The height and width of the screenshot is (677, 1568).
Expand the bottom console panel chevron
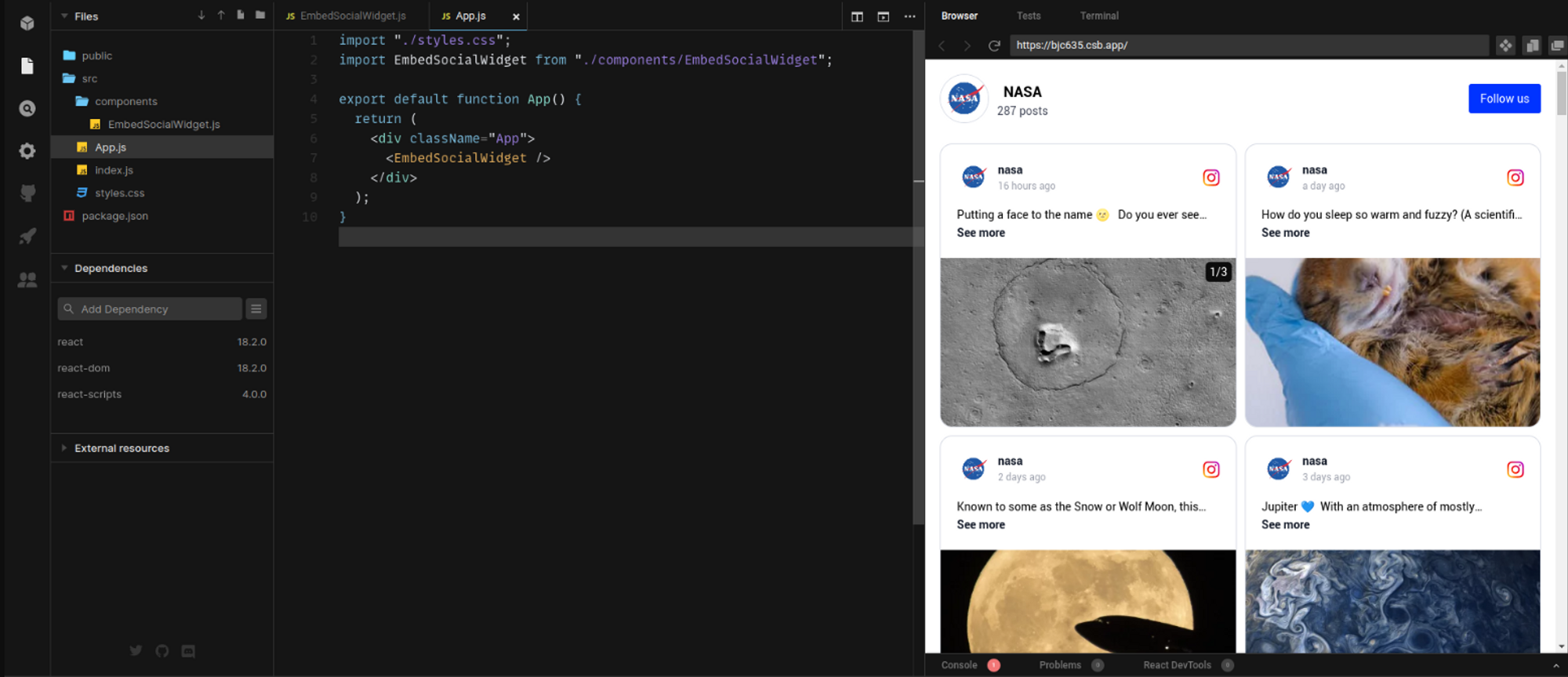pos(1556,665)
